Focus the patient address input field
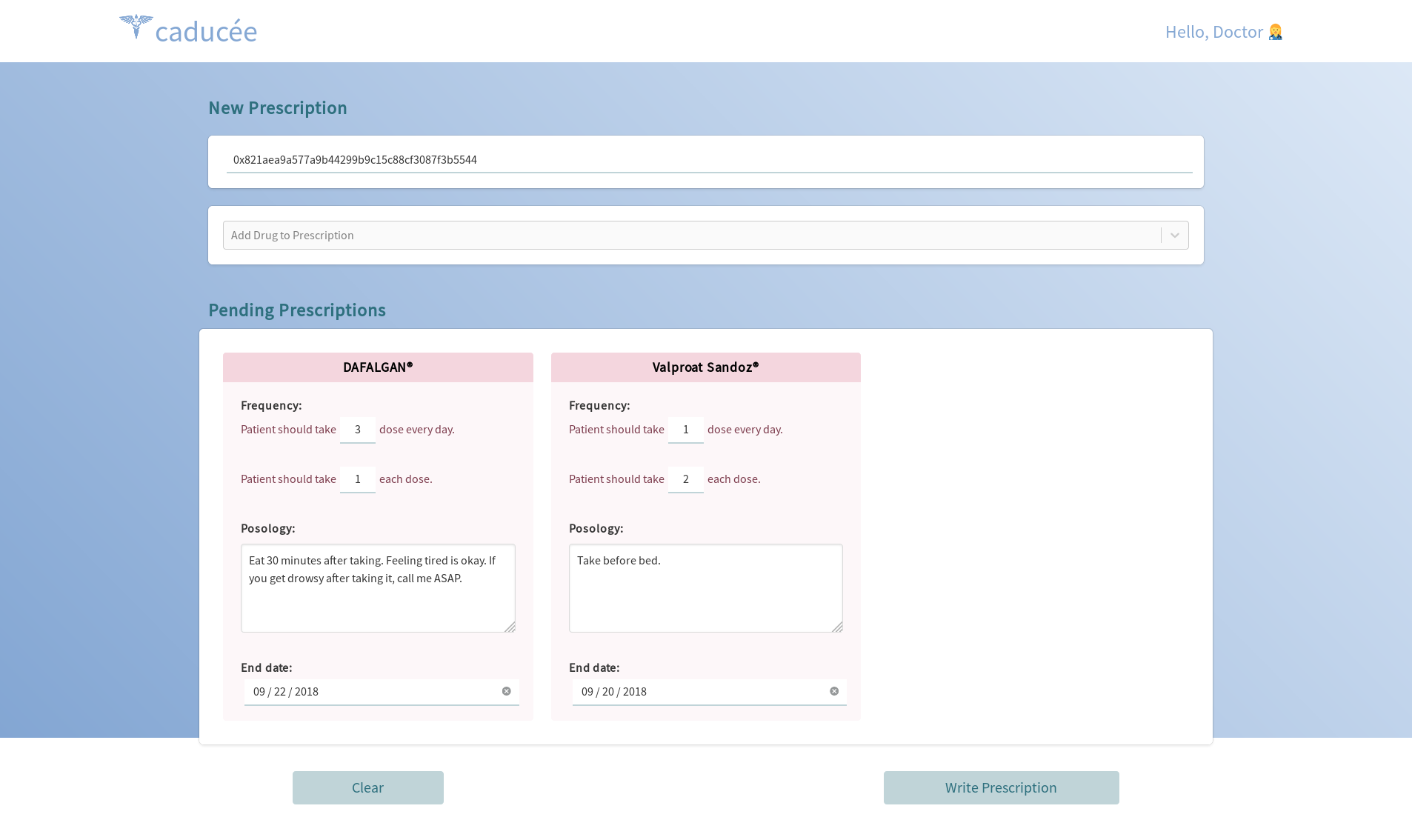The image size is (1412, 840). 710,160
